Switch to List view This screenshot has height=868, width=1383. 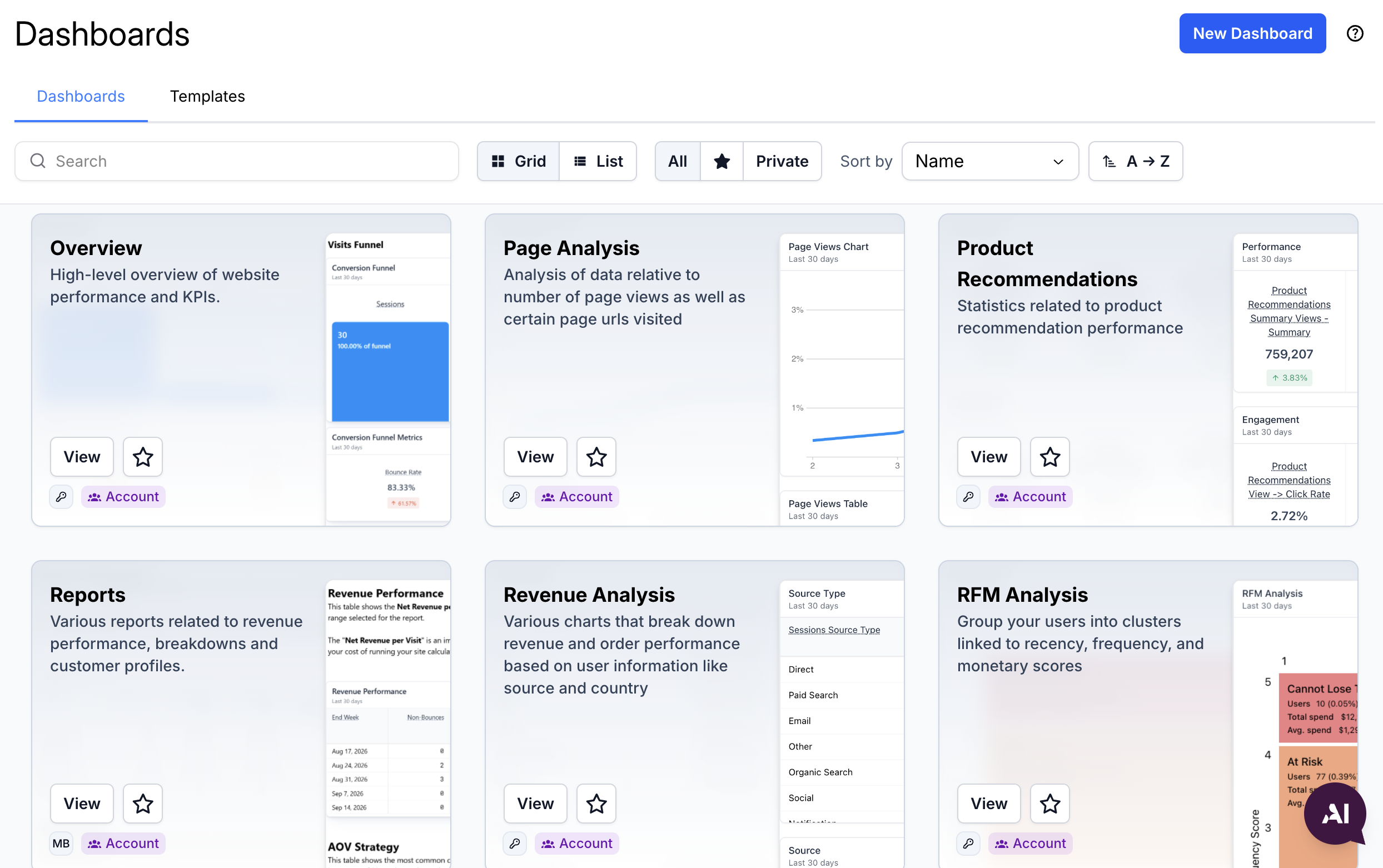coord(598,161)
